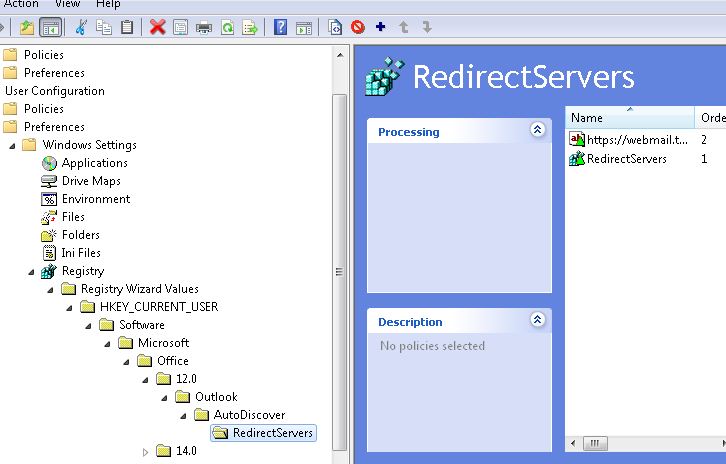Click the Copy toolbar icon
This screenshot has width=726, height=464.
[x=104, y=27]
